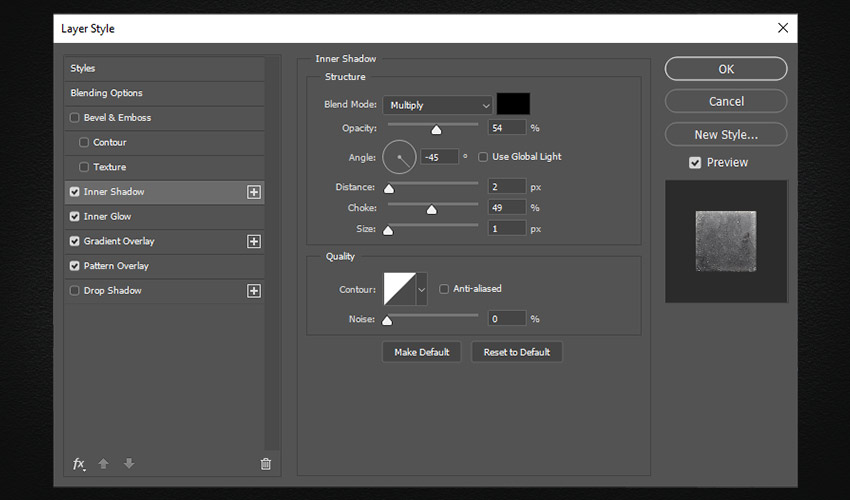The height and width of the screenshot is (500, 850).
Task: Open the Blend Mode Multiply dropdown
Action: click(436, 105)
